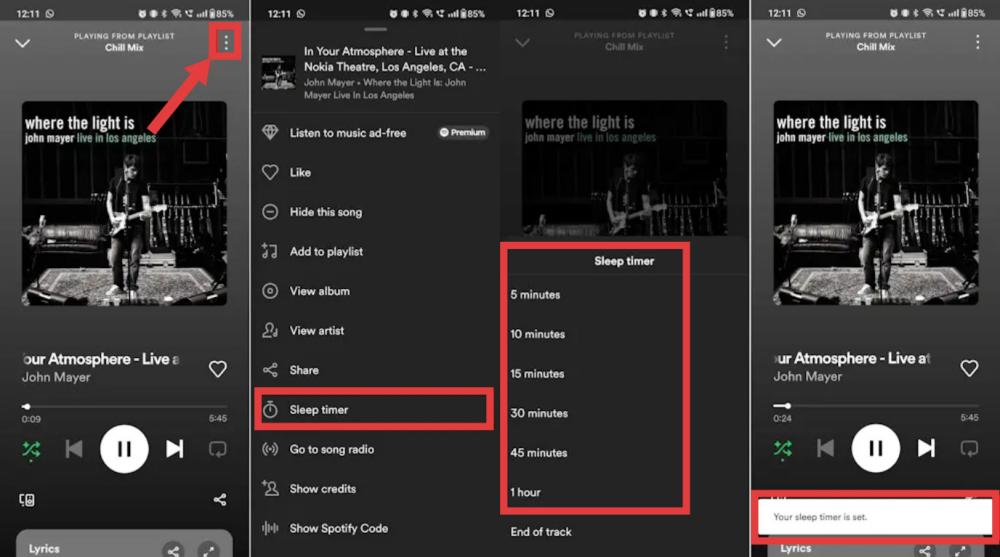The width and height of the screenshot is (1000, 557).
Task: Select Add to playlist
Action: coord(374,251)
